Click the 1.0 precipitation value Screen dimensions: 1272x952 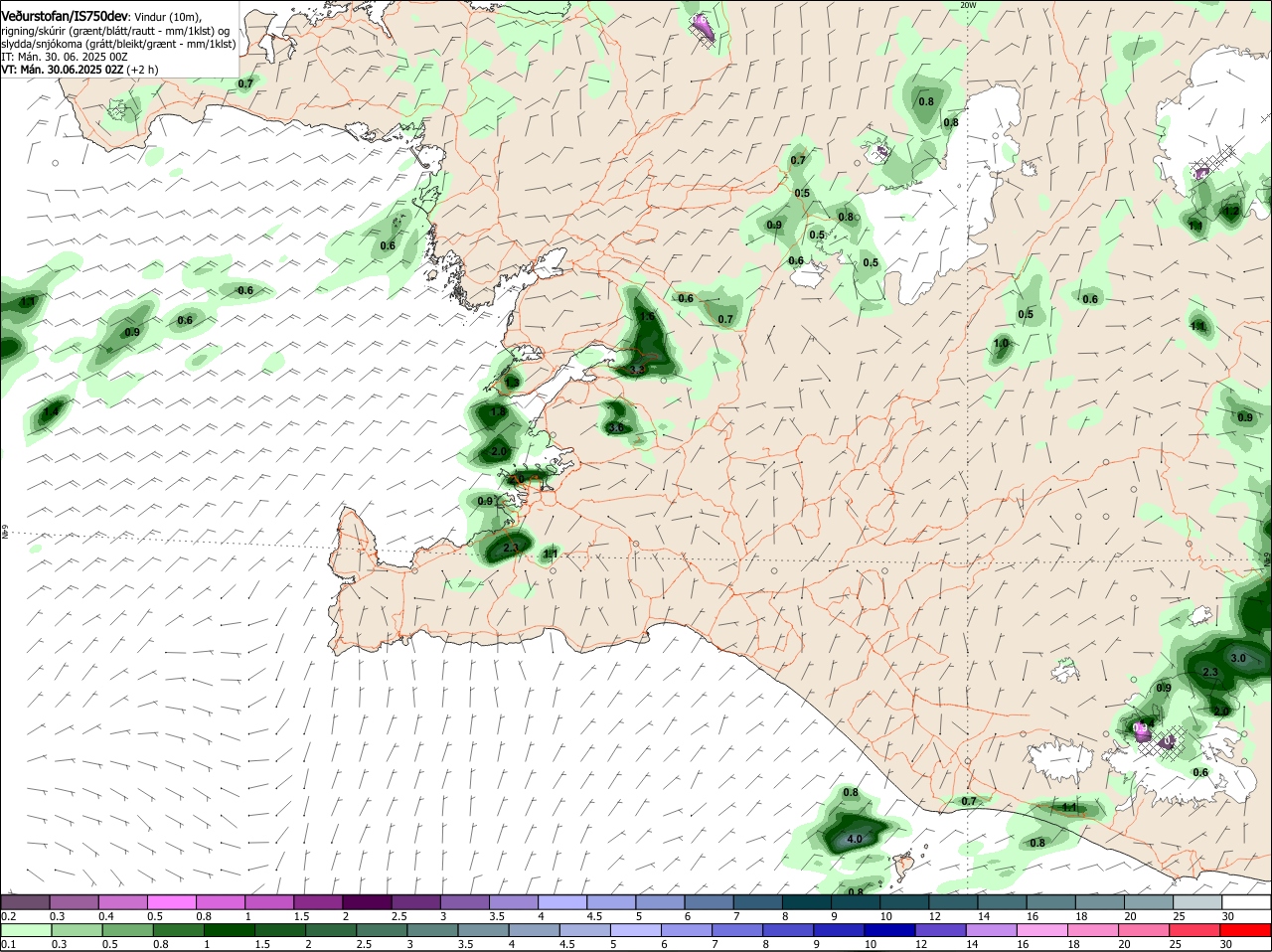1001,344
